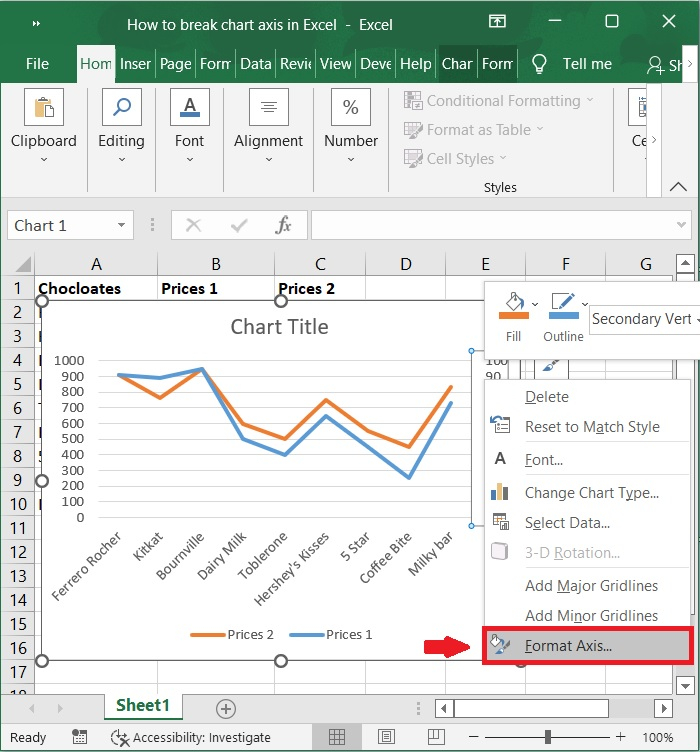Collapse the ribbon with the up chevron
700x752 pixels.
tap(678, 187)
